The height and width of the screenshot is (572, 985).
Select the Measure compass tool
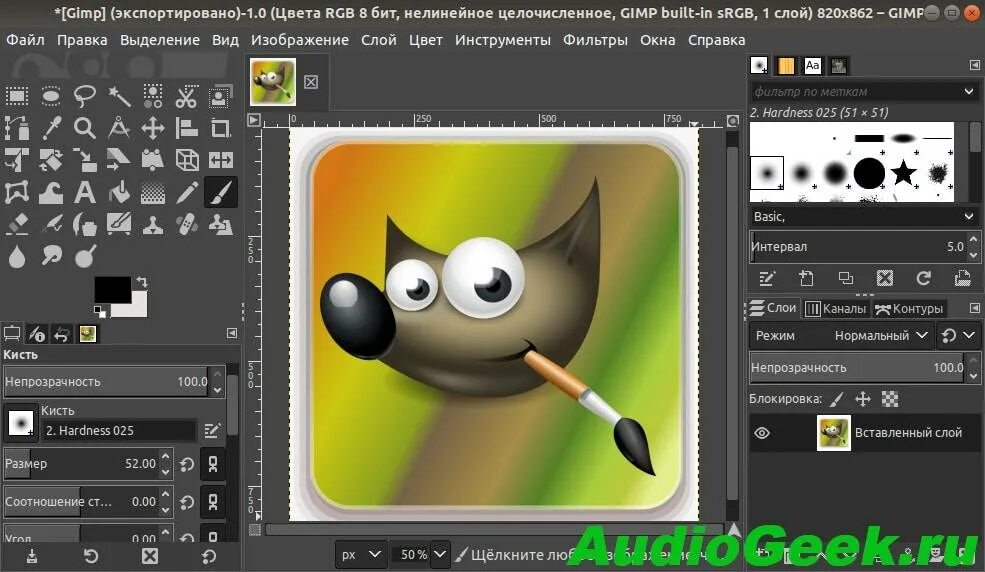(119, 128)
